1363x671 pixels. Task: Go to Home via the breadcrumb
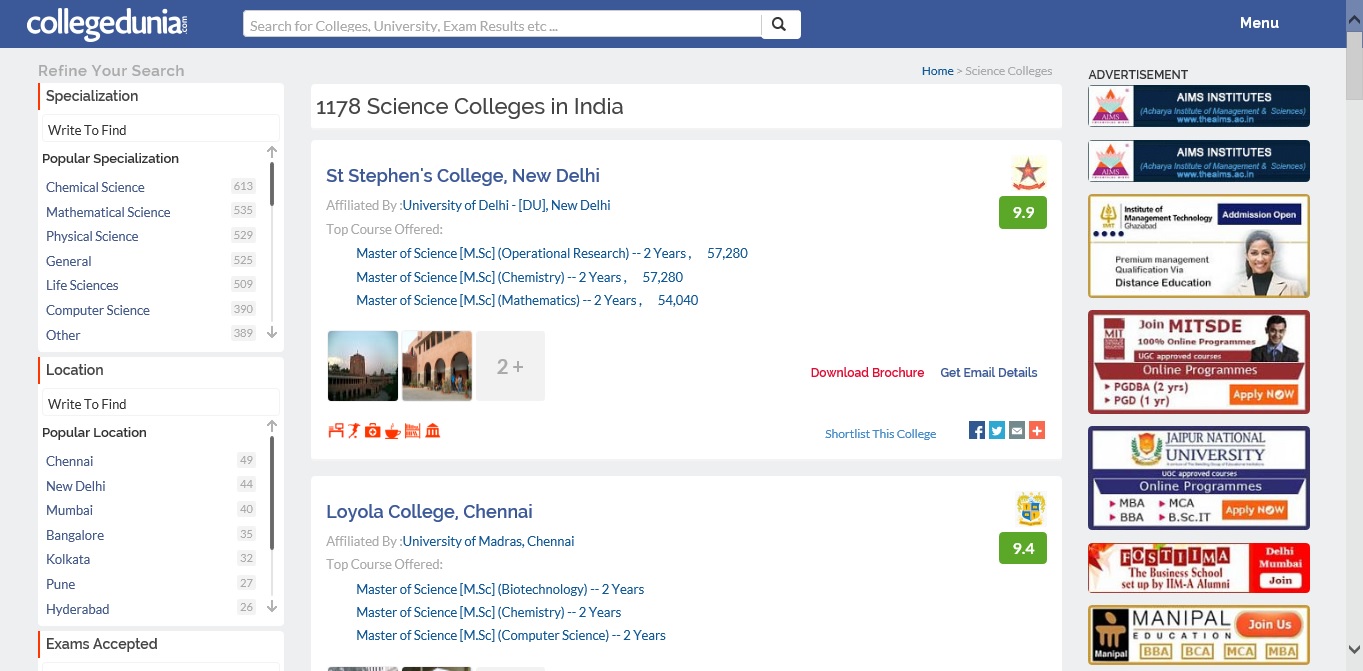point(937,71)
